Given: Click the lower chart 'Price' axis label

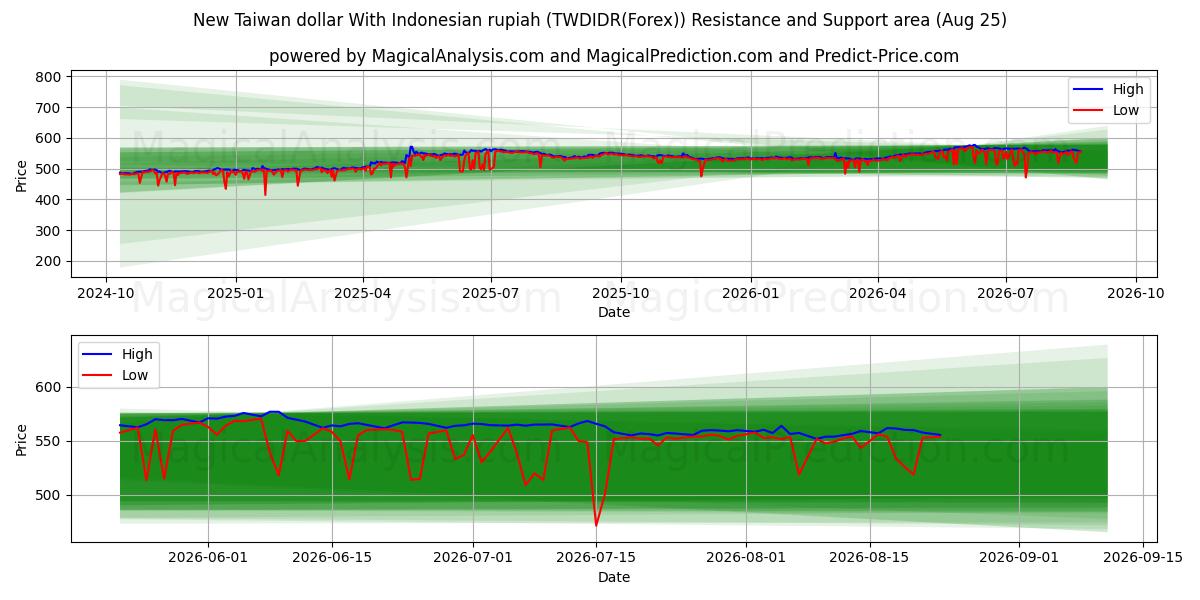Looking at the screenshot, I should click(22, 439).
